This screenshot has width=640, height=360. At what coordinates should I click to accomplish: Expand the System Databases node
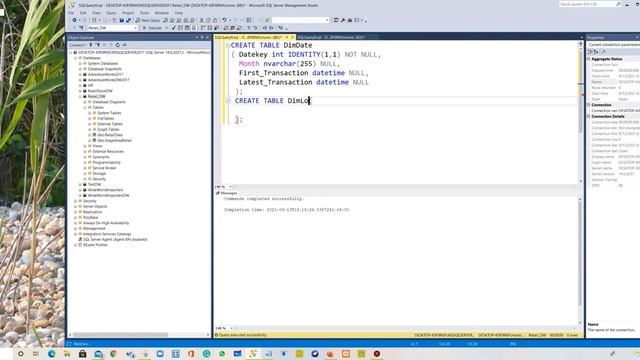click(80, 63)
